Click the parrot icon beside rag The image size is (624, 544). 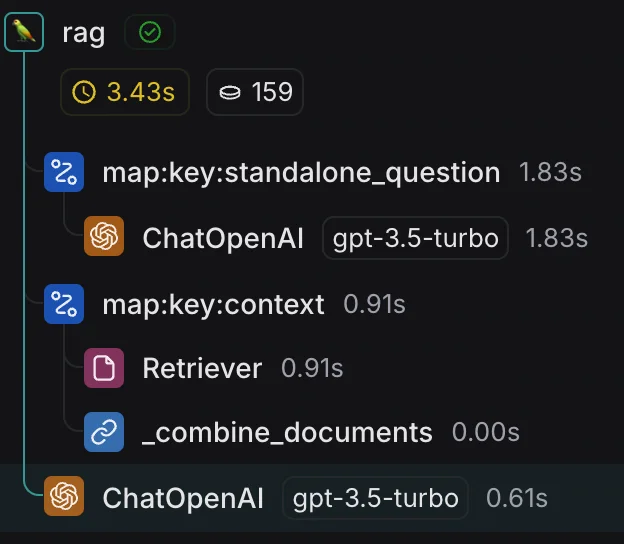click(24, 33)
